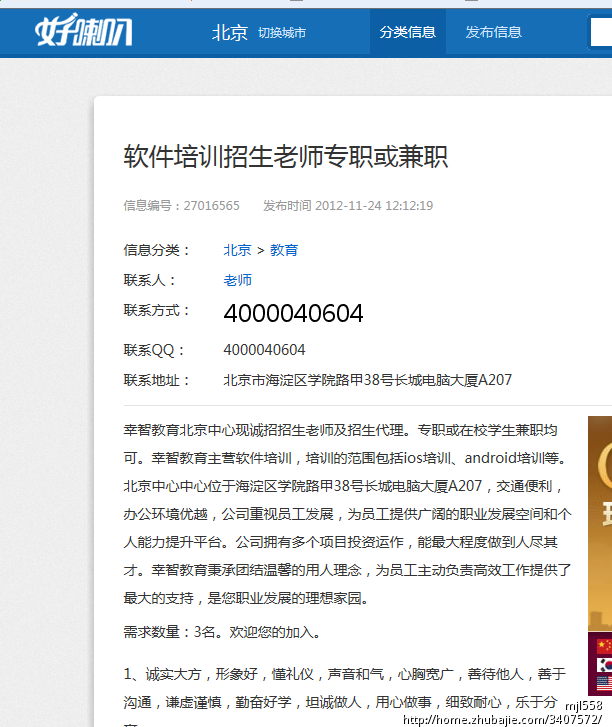This screenshot has width=612, height=727.
Task: Click the text 需求数量：3名。欢迎您的加入。
Action: click(x=222, y=632)
